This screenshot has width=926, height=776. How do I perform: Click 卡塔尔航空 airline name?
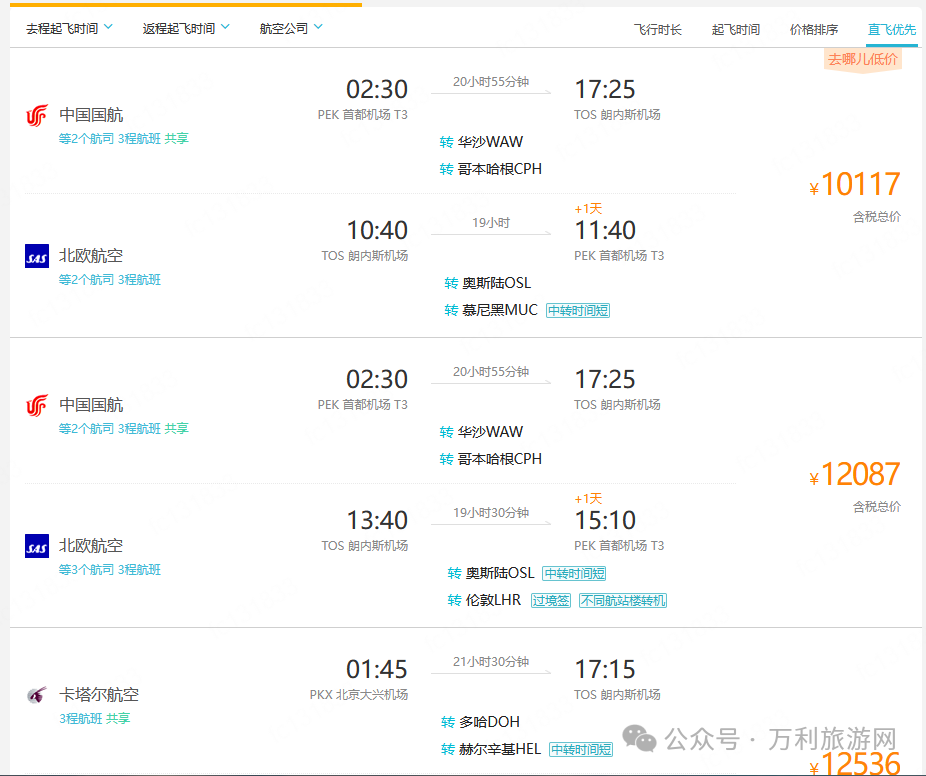pos(99,695)
